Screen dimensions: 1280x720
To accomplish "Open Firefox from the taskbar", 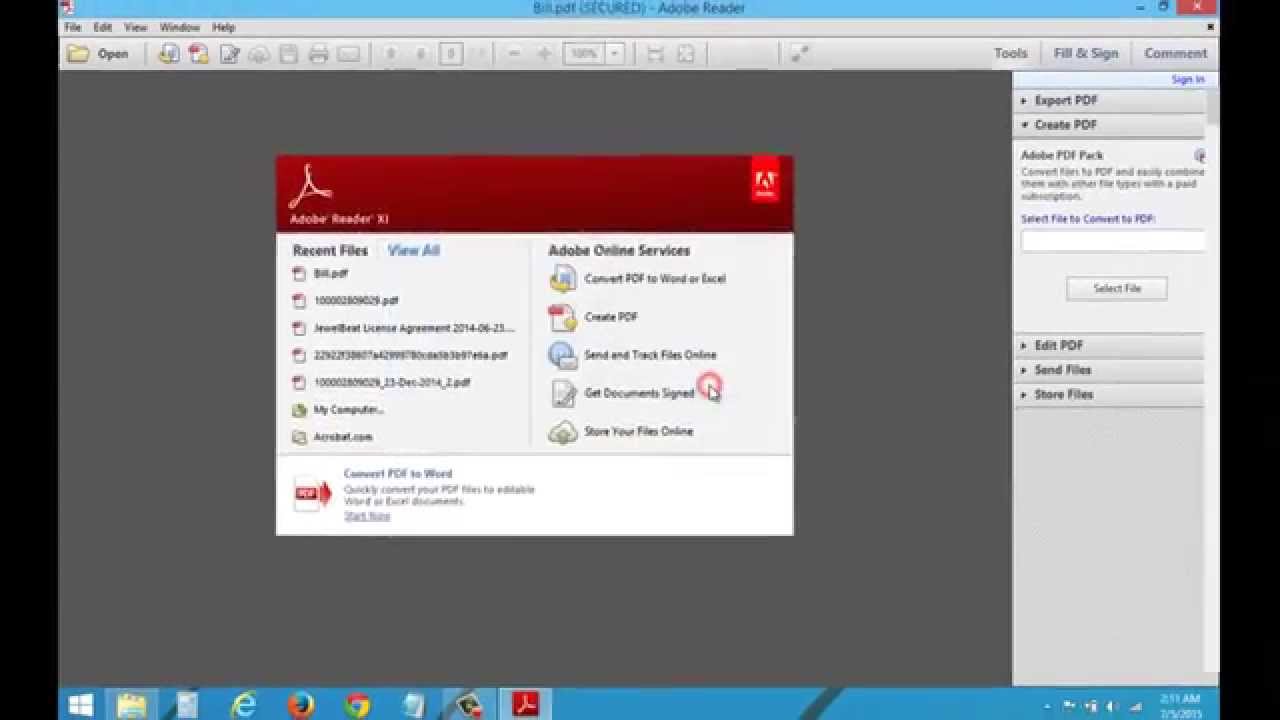I will 301,705.
